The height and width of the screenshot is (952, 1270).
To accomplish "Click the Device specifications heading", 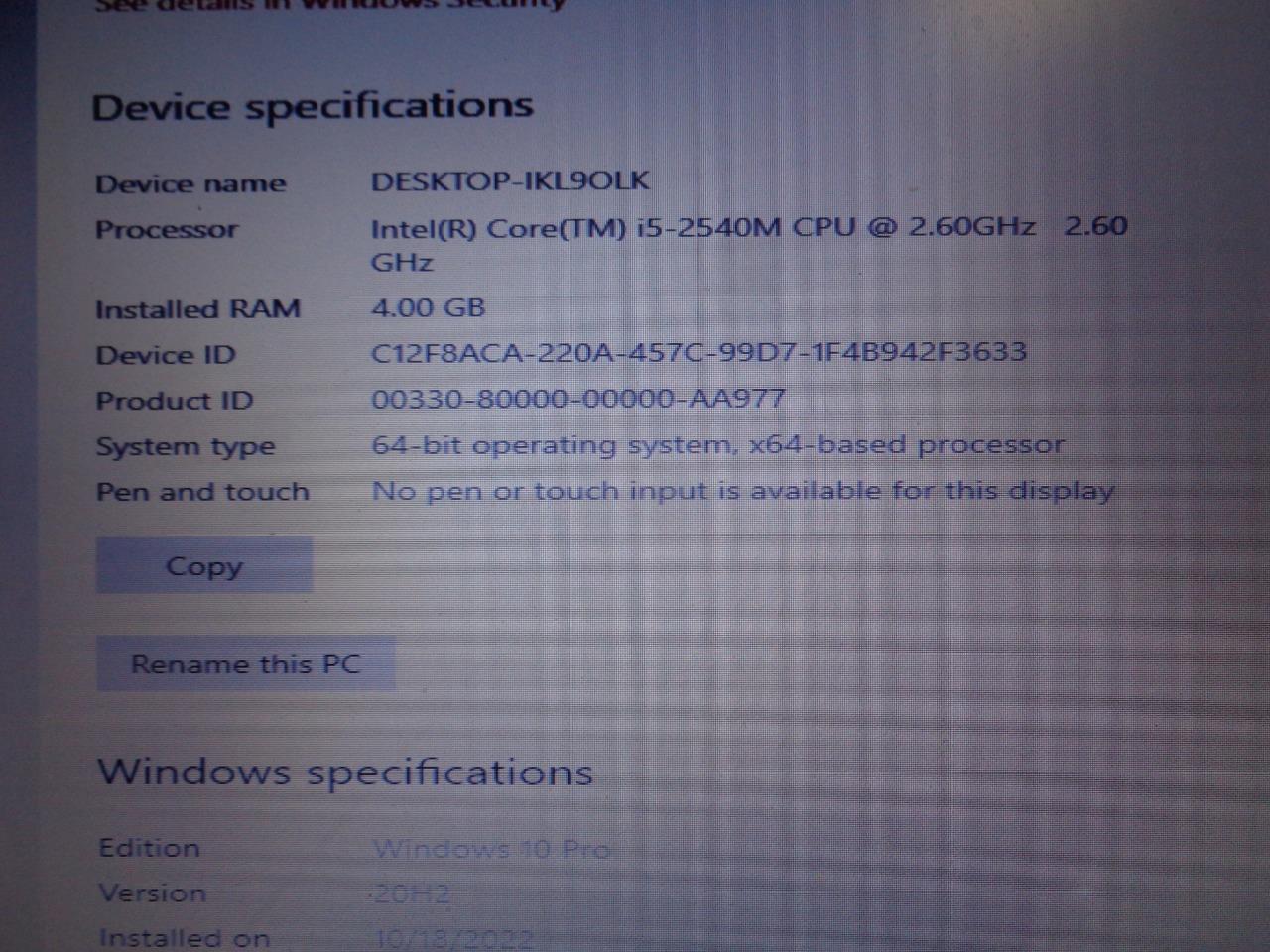I will point(313,106).
